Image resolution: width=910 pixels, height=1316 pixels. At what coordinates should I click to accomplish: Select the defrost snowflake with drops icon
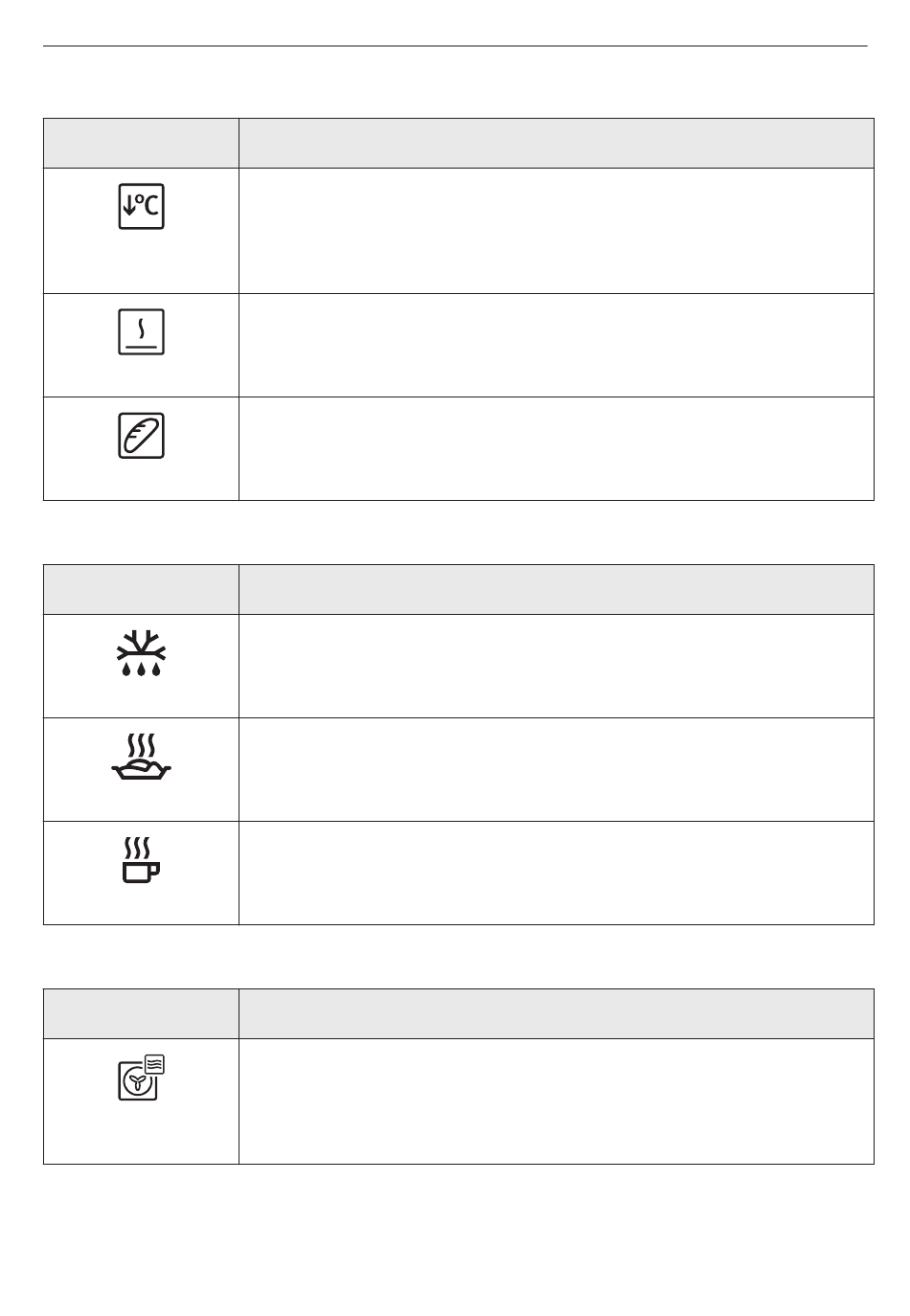141,654
